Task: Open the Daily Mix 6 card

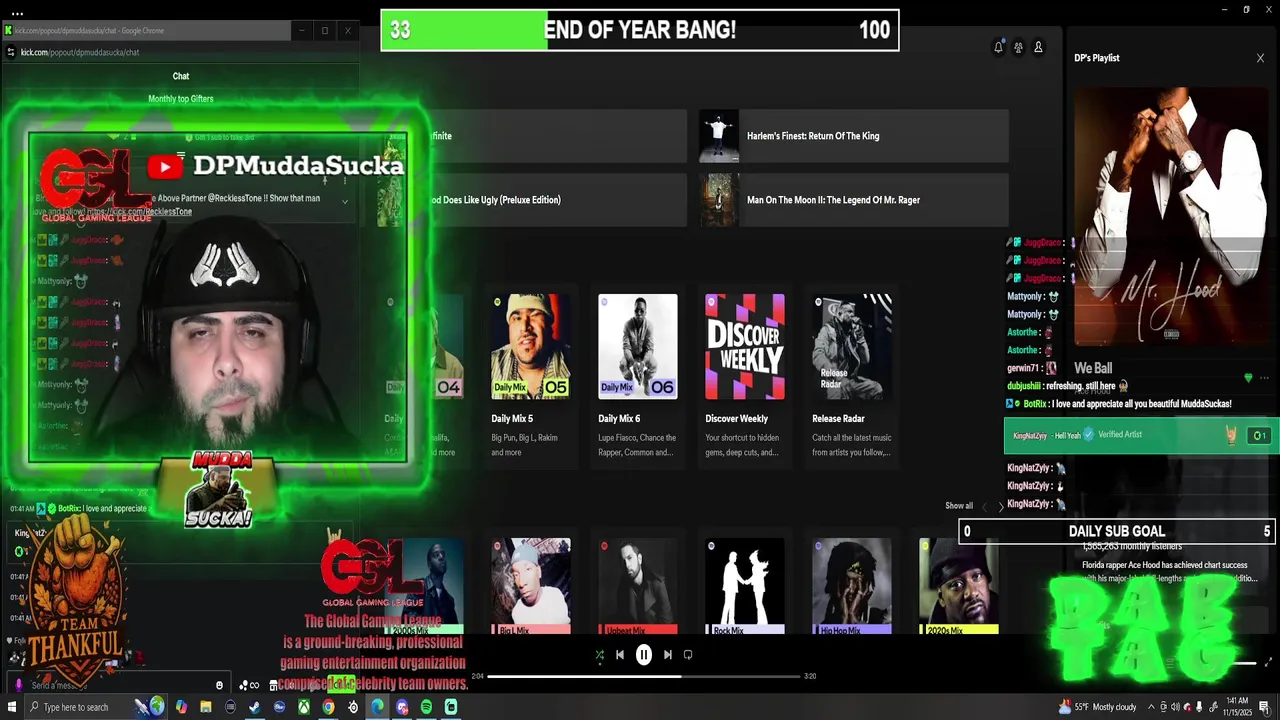Action: [637, 378]
